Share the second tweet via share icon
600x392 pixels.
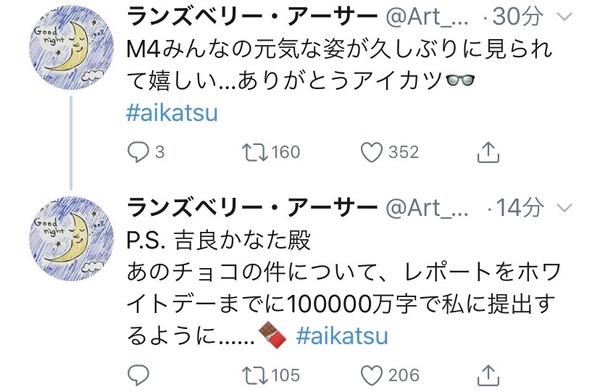click(x=488, y=375)
